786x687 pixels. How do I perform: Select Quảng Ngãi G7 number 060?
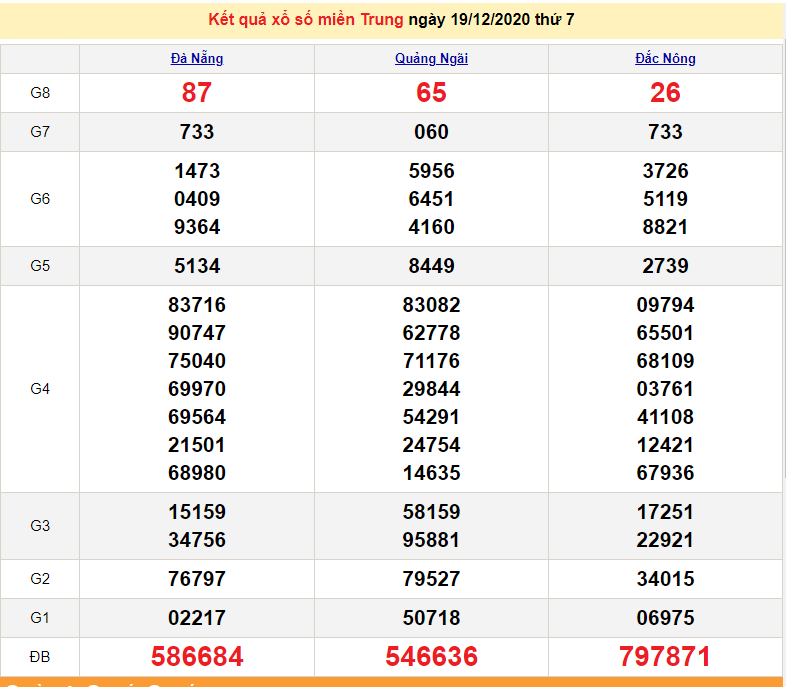tap(431, 132)
